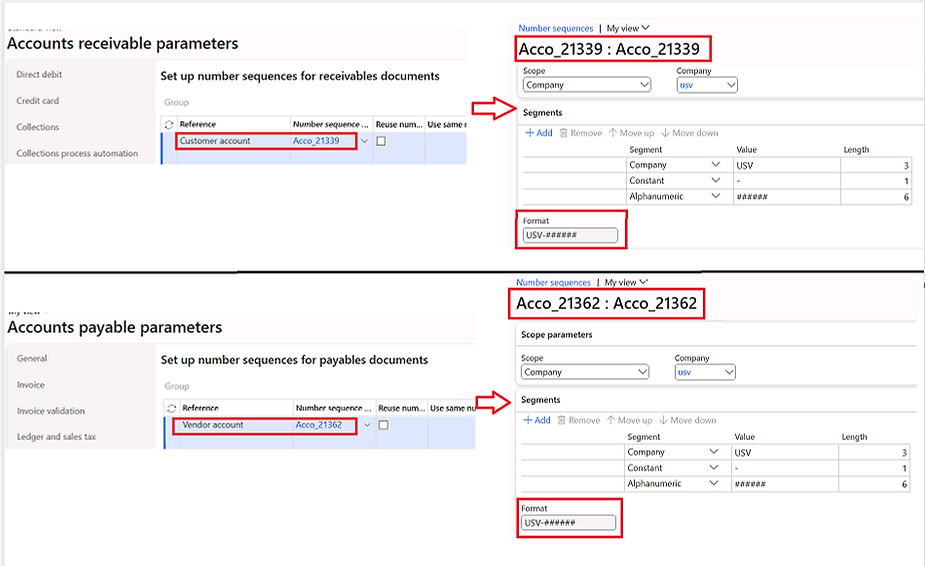This screenshot has width=925, height=566.
Task: Collapse the Segments section header in Acco_21362
Action: [540, 400]
